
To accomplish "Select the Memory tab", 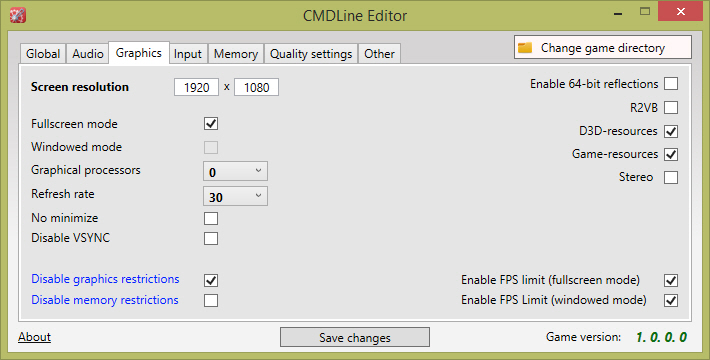I will 236,54.
